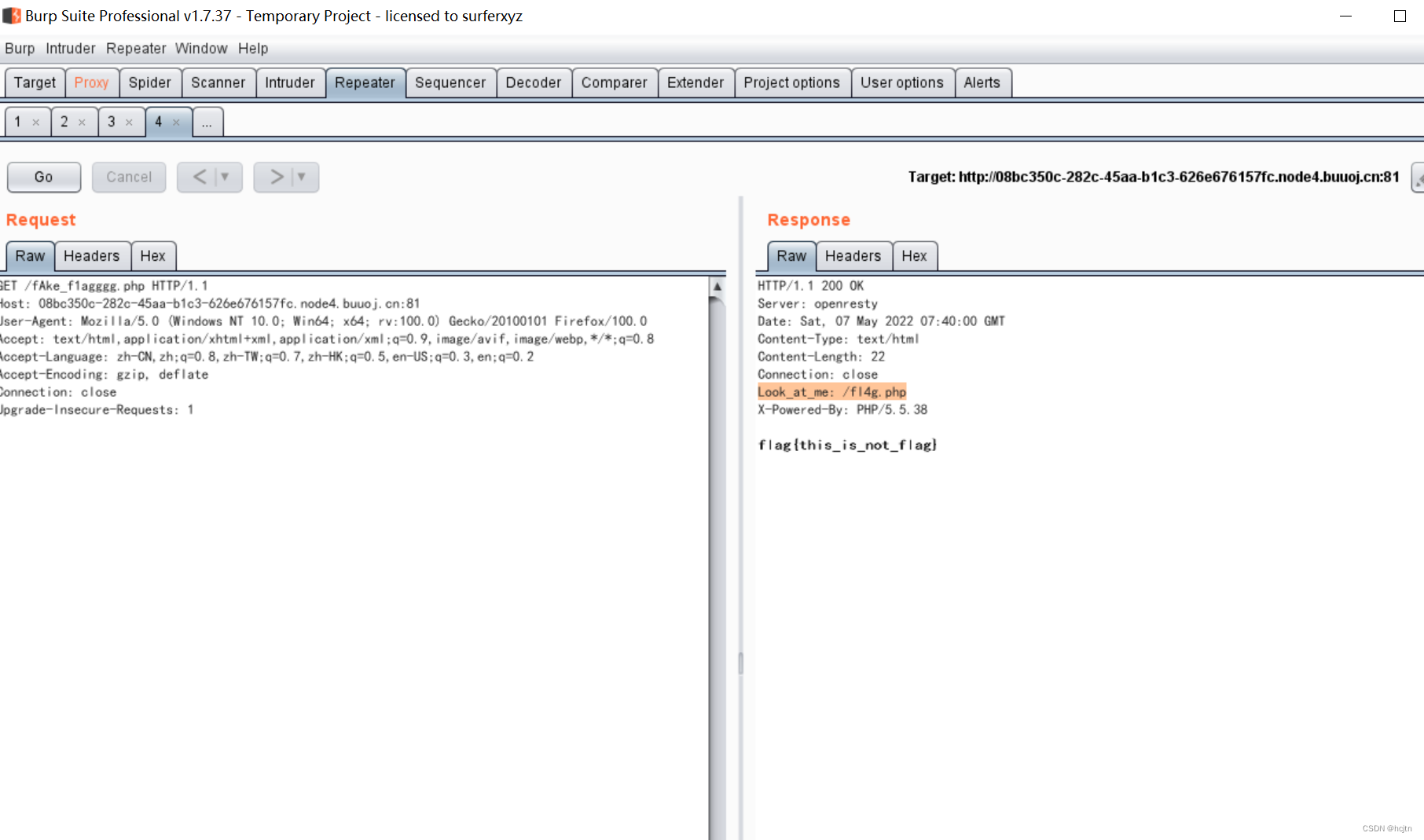Click the Content-Length: 22 header
This screenshot has width=1424, height=840.
click(x=821, y=357)
